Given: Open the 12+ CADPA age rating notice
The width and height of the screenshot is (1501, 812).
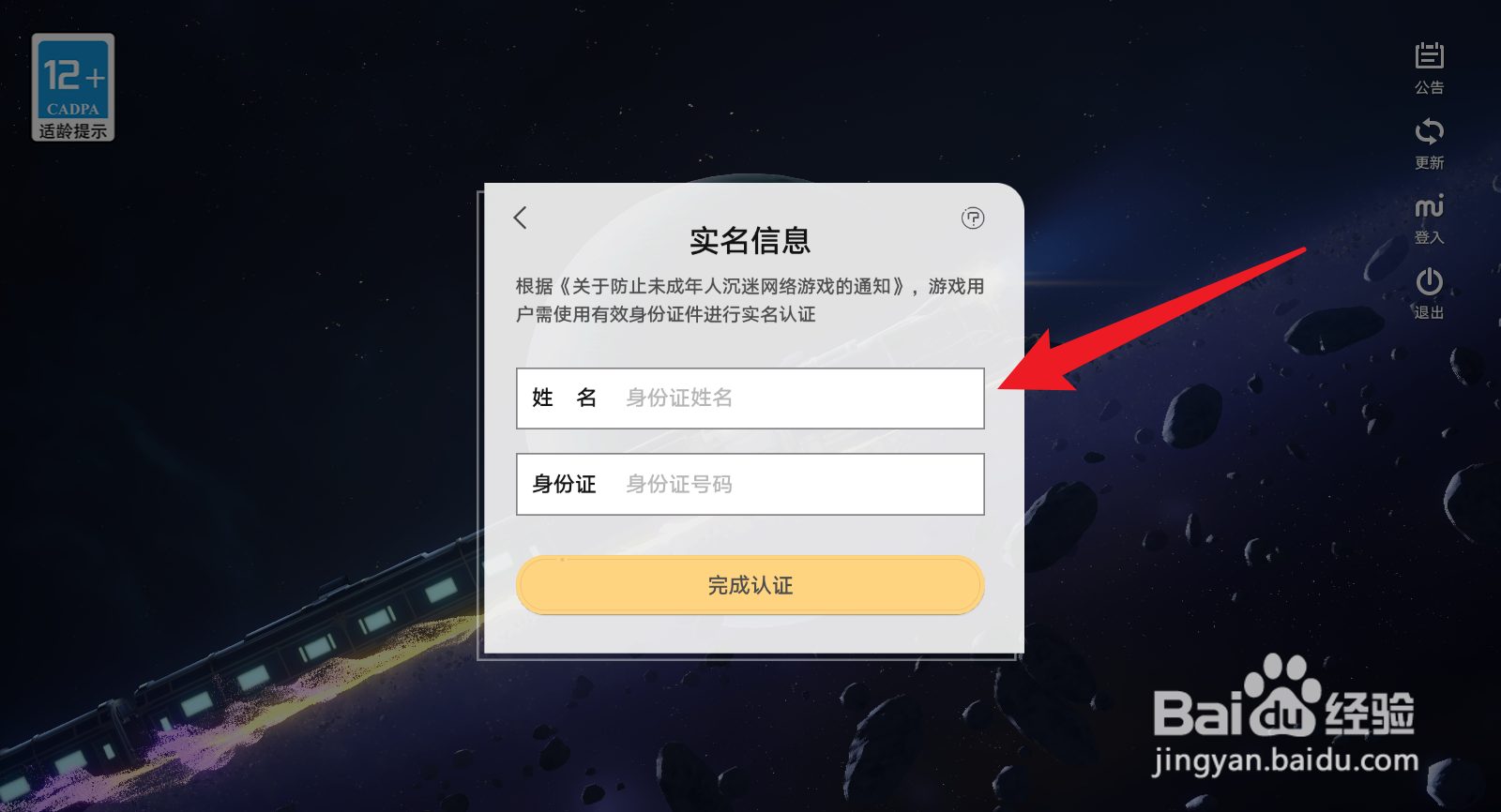Looking at the screenshot, I should pyautogui.click(x=73, y=87).
